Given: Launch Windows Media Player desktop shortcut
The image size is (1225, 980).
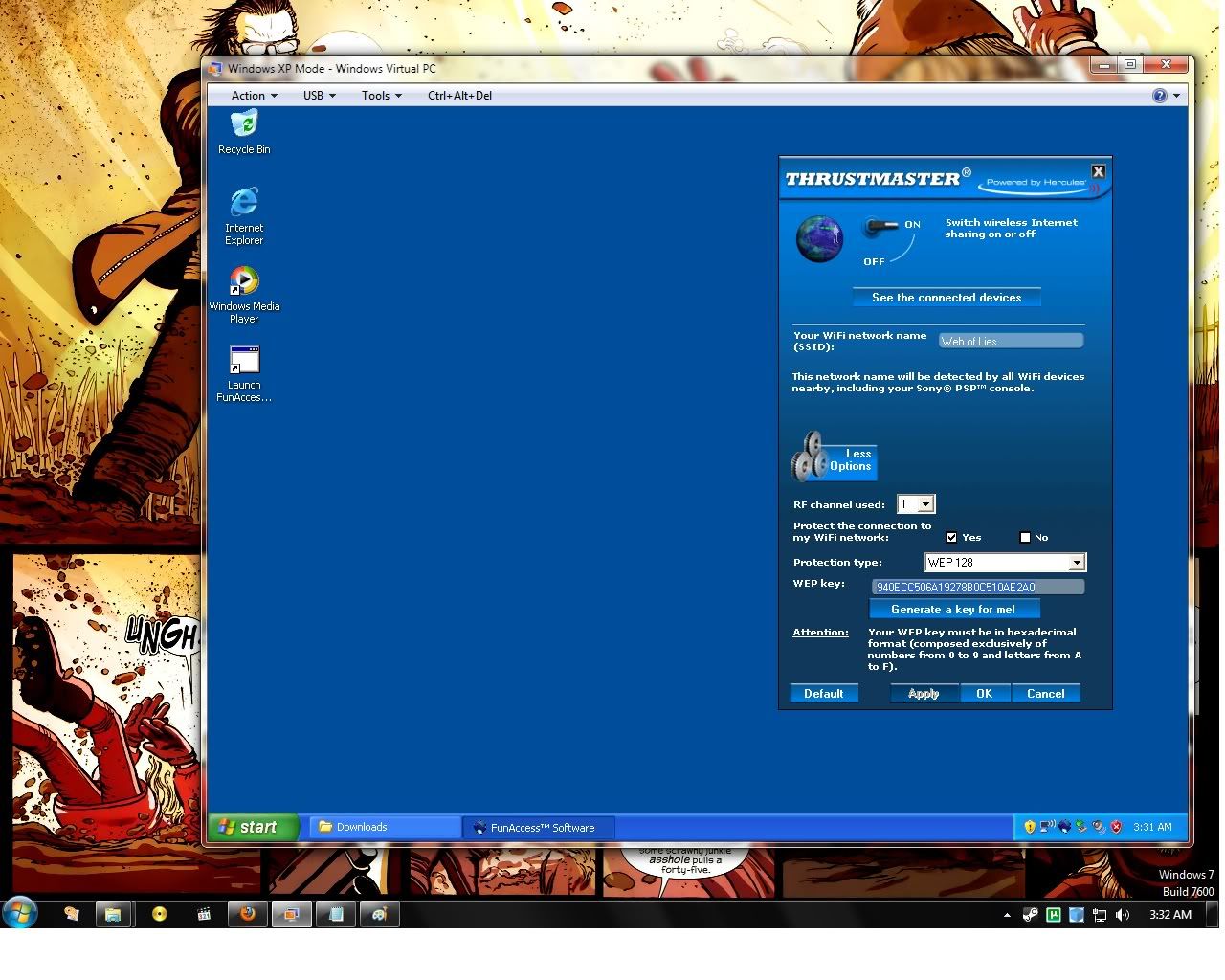Looking at the screenshot, I should 244,294.
